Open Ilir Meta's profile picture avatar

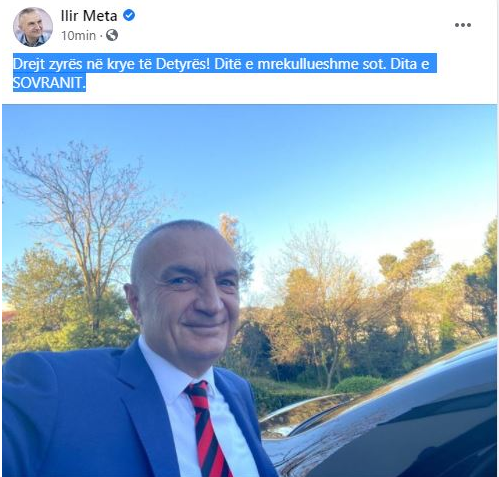click(33, 27)
